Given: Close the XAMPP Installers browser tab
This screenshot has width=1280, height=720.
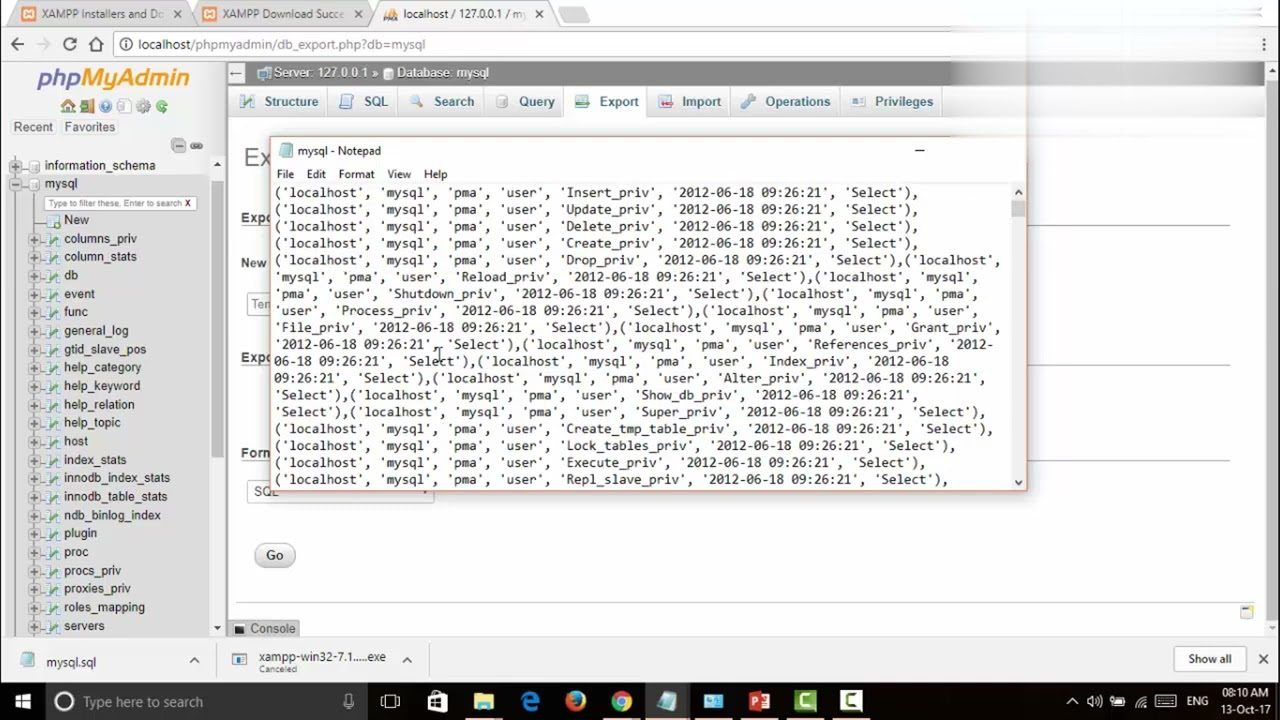Looking at the screenshot, I should tap(178, 14).
